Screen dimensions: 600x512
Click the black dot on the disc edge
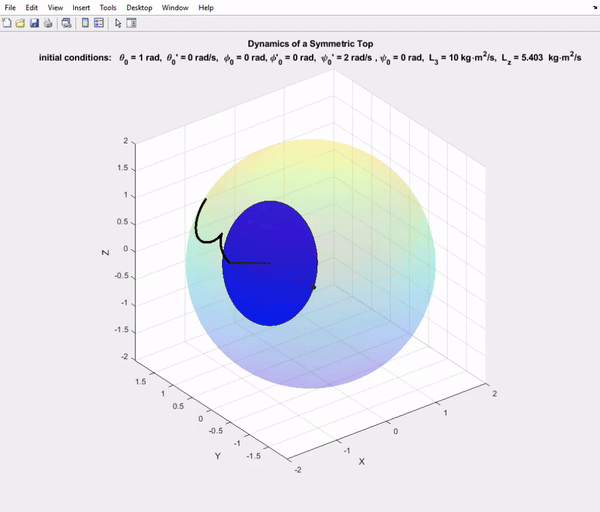coord(314,287)
